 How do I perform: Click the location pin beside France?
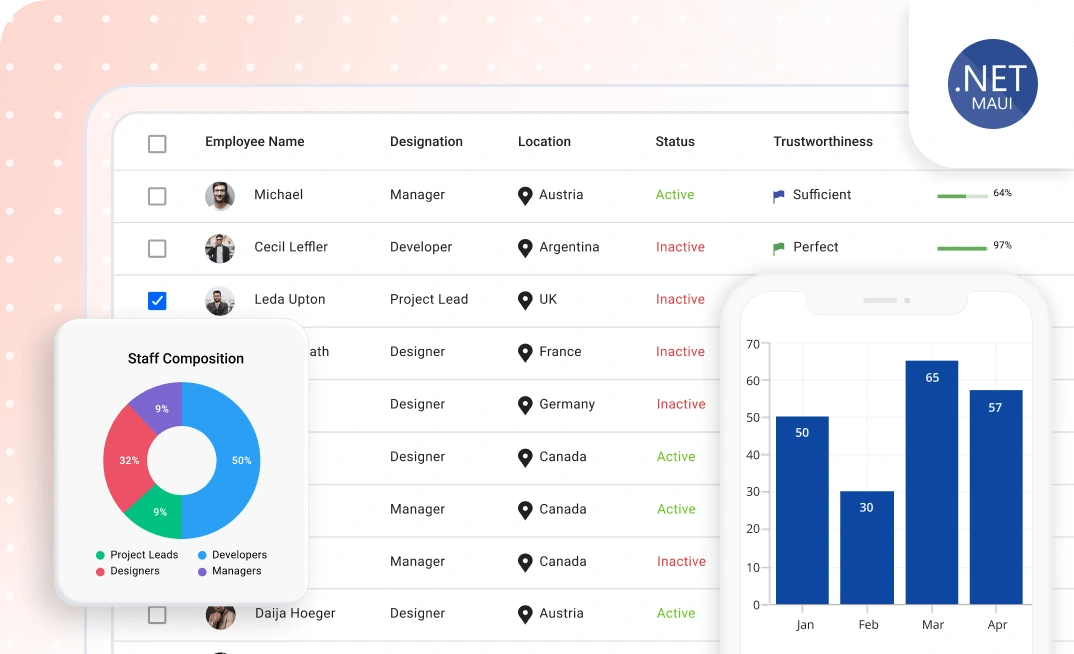[525, 353]
